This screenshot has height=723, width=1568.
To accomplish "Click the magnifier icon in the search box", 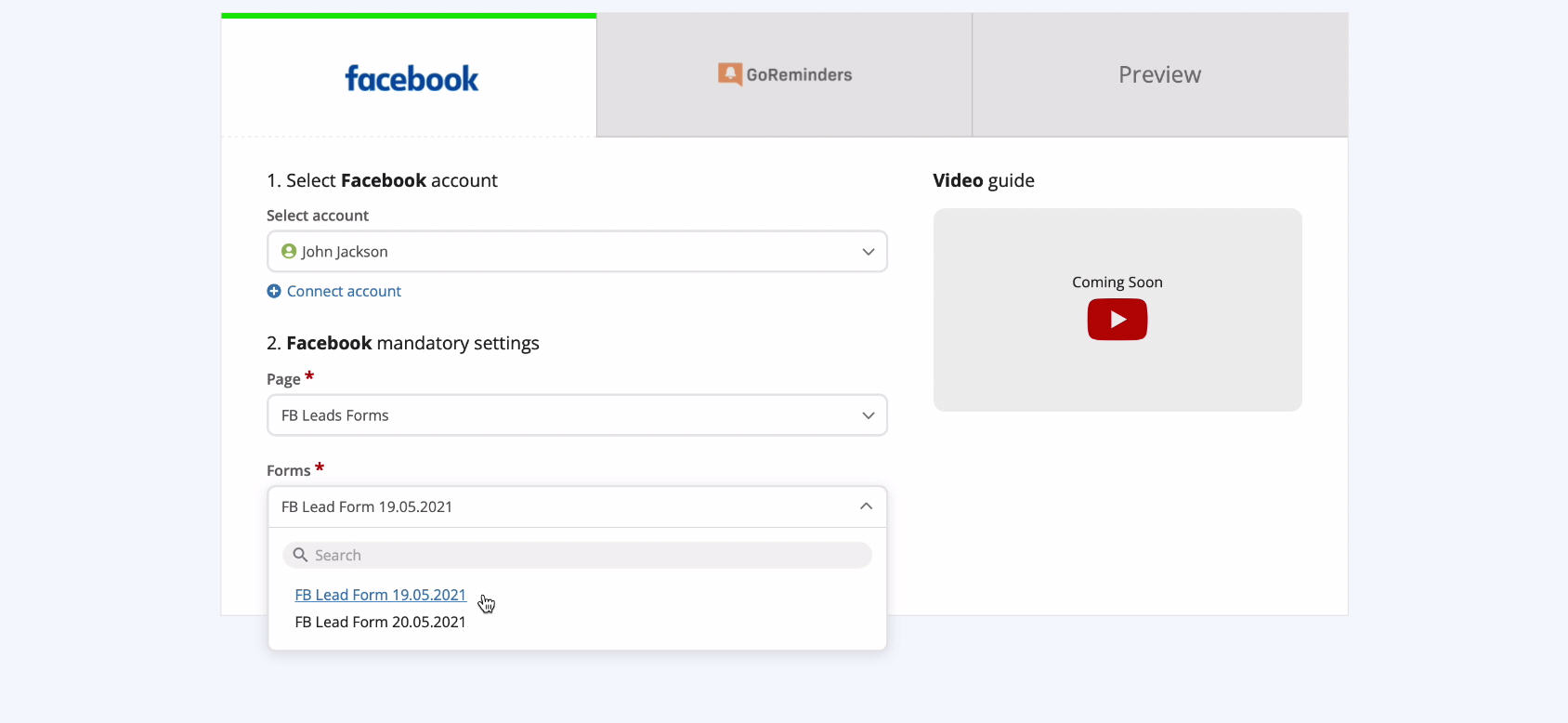I will click(300, 555).
